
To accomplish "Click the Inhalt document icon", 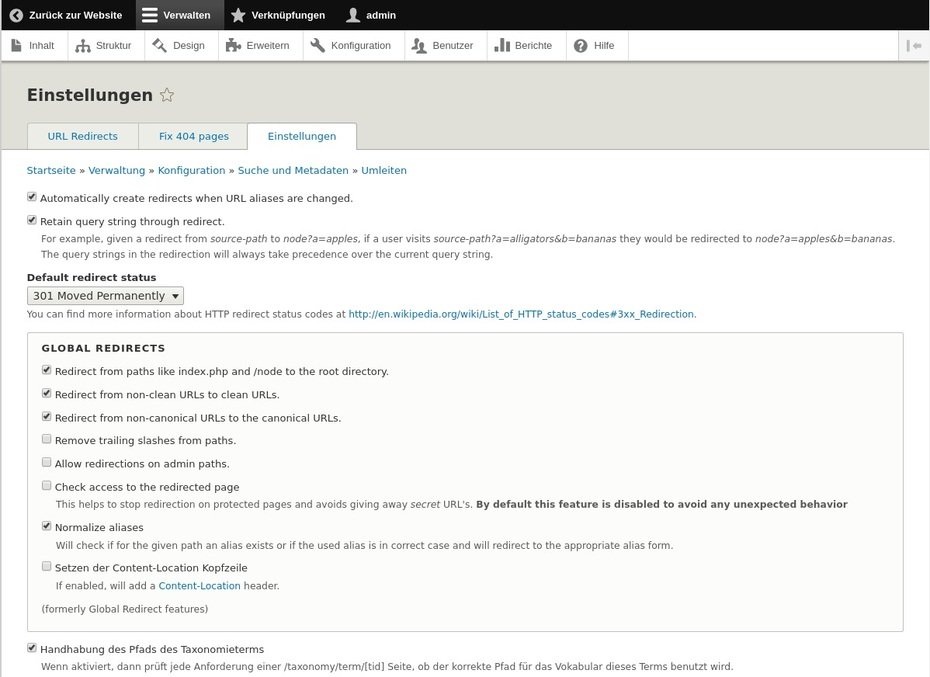I will coord(16,45).
